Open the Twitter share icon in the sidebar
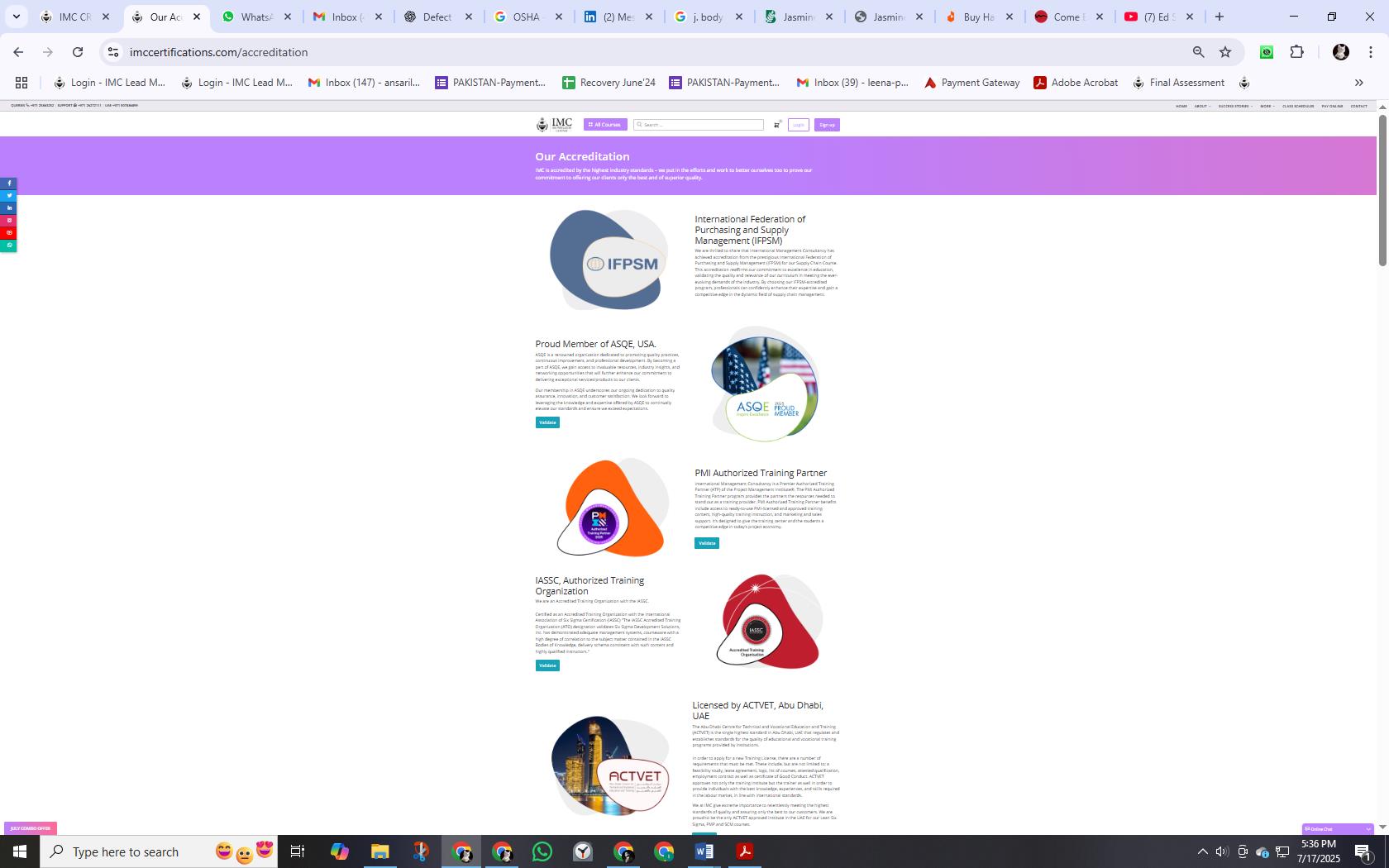 (8, 196)
